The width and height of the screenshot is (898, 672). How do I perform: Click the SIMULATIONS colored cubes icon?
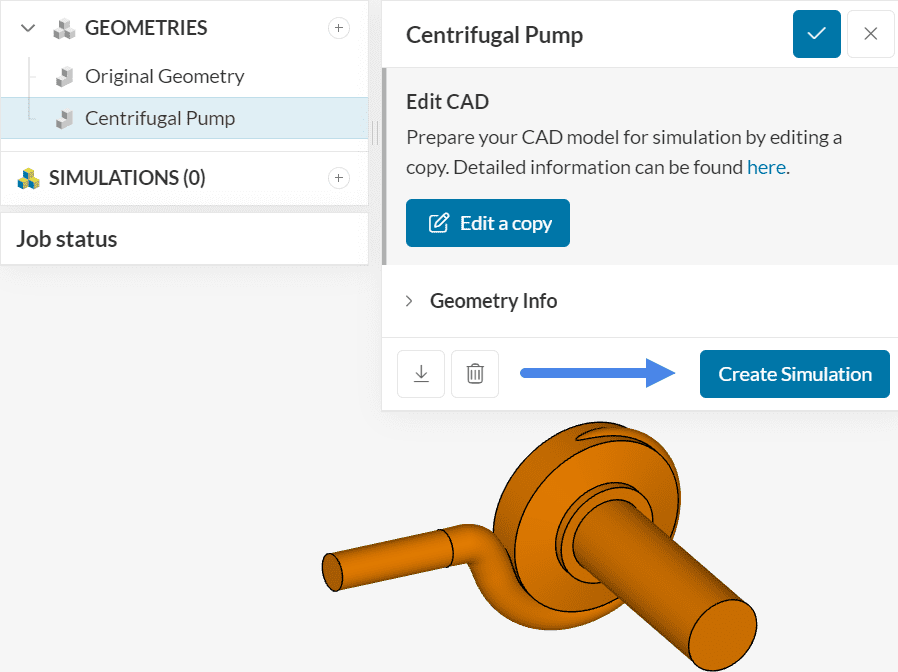pos(28,178)
